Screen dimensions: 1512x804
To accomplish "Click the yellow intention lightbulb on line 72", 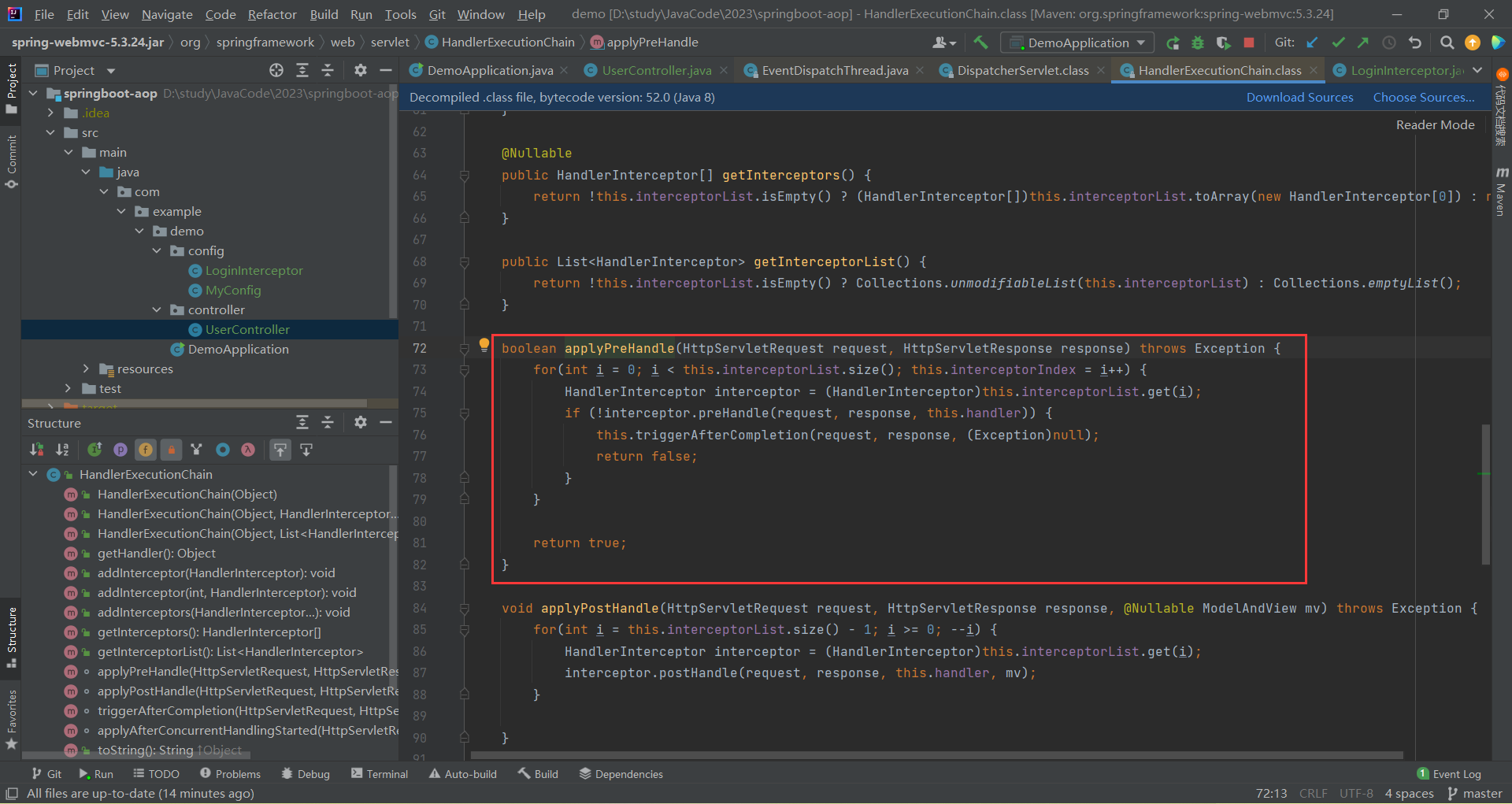I will (x=484, y=344).
